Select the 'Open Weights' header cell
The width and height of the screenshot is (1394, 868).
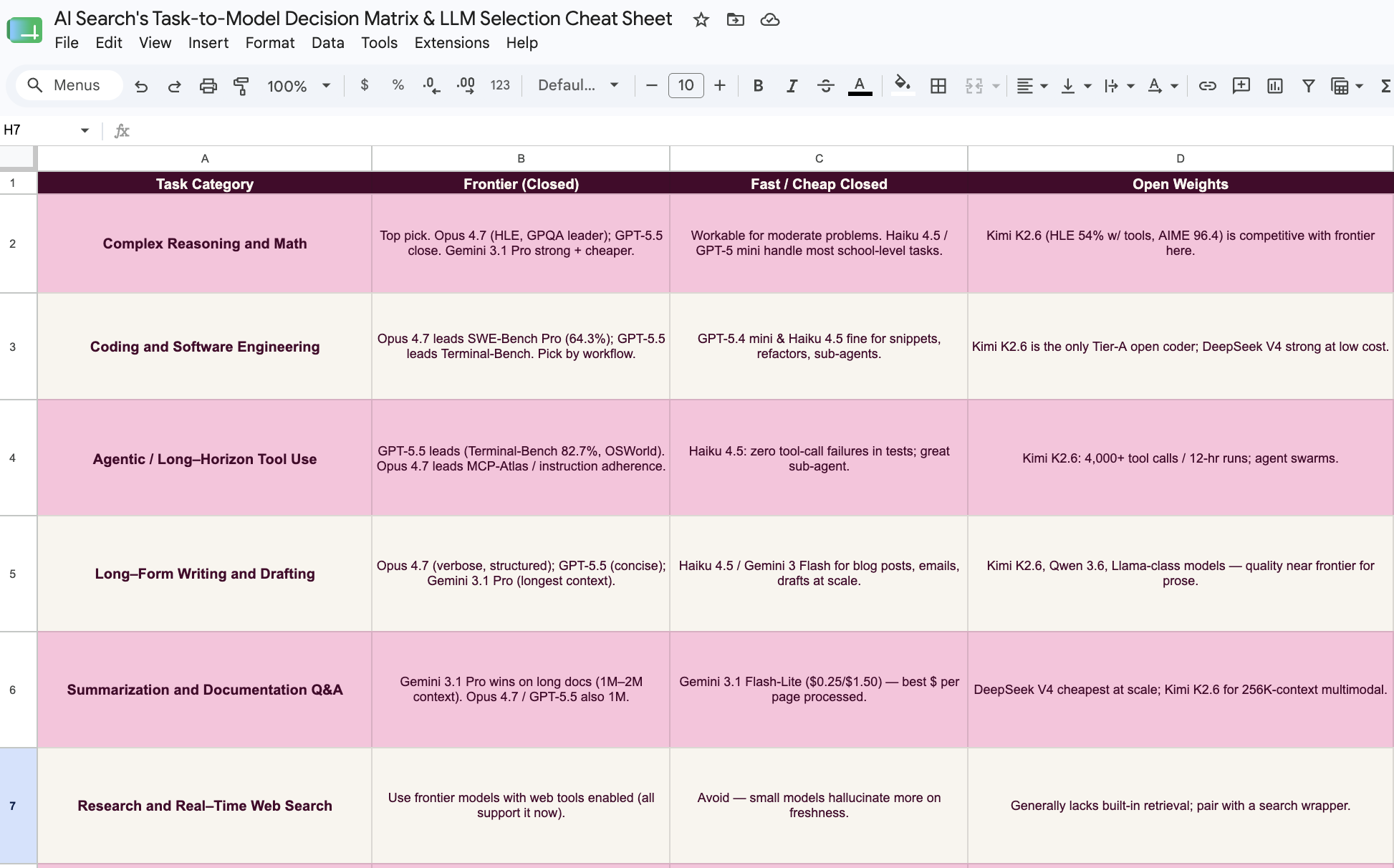coord(1181,183)
